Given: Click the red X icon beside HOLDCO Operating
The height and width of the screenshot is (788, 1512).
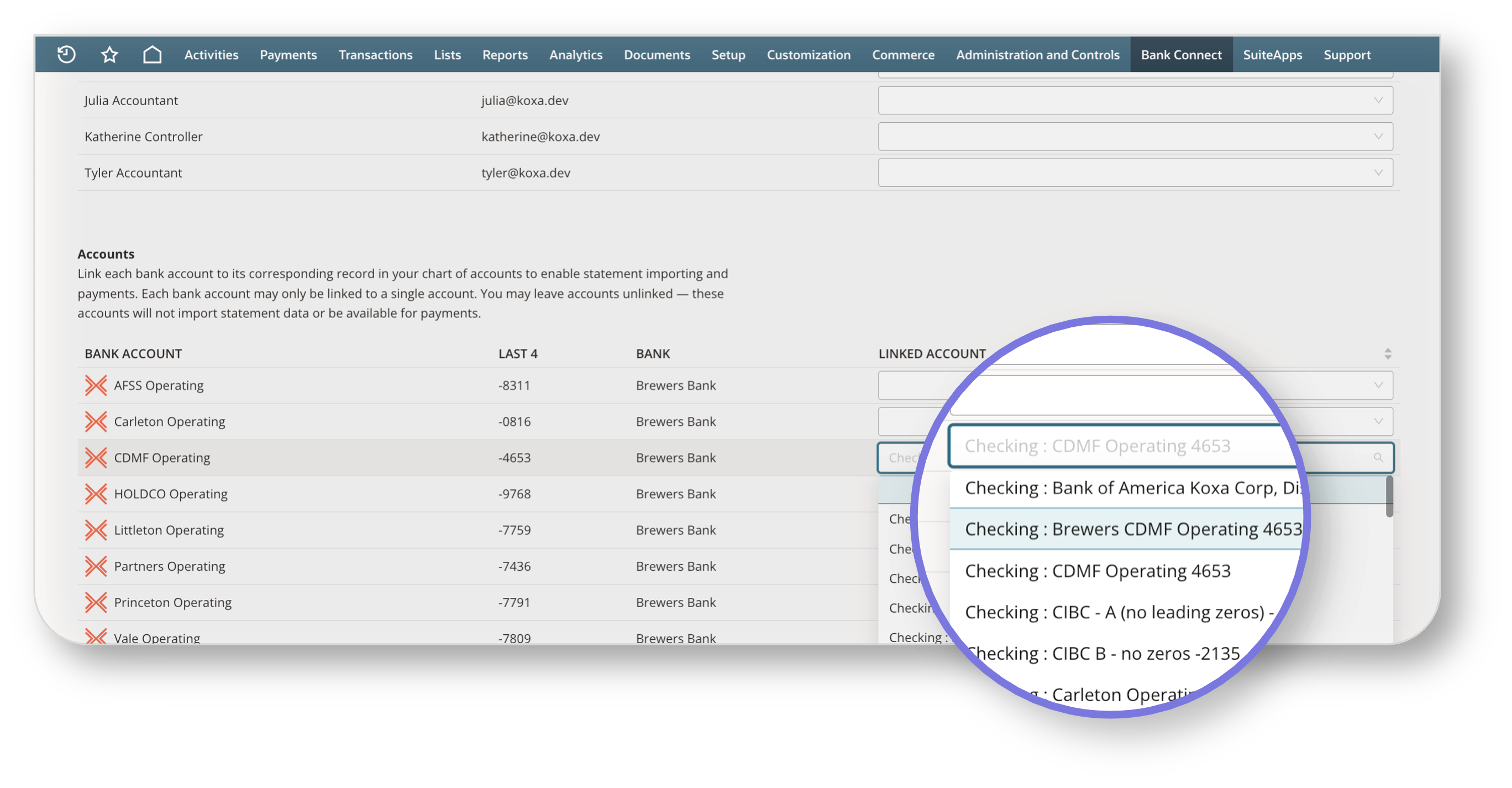Looking at the screenshot, I should (96, 494).
